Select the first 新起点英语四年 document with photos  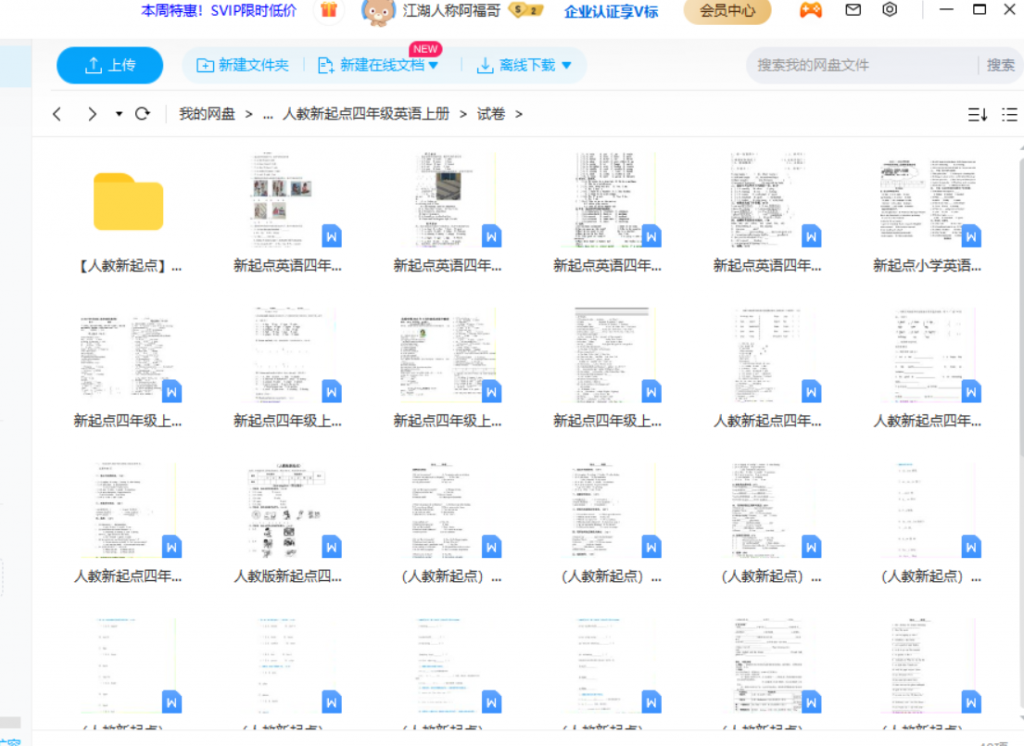(288, 213)
